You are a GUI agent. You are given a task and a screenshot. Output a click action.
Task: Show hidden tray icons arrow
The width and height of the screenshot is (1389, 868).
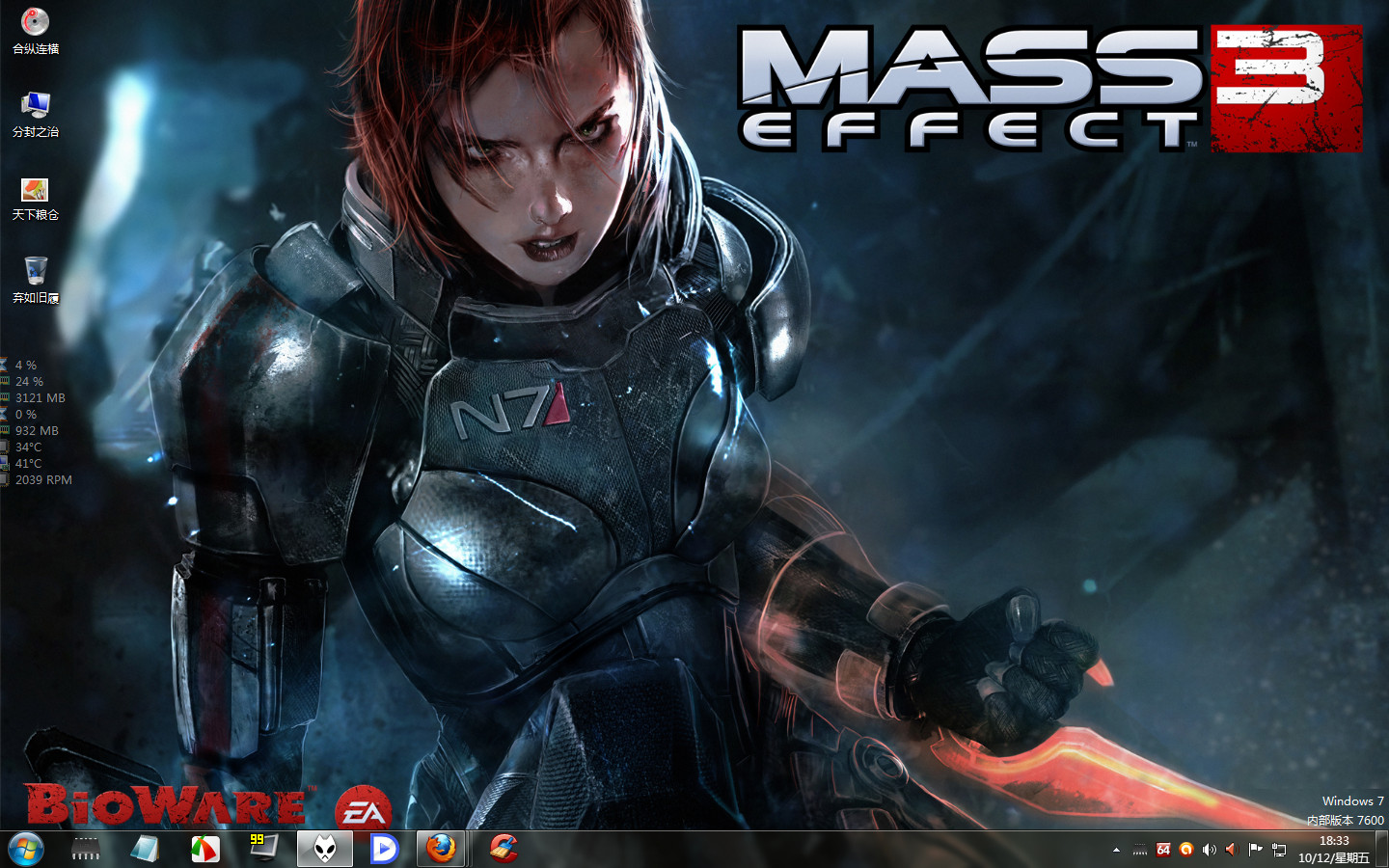point(1116,850)
